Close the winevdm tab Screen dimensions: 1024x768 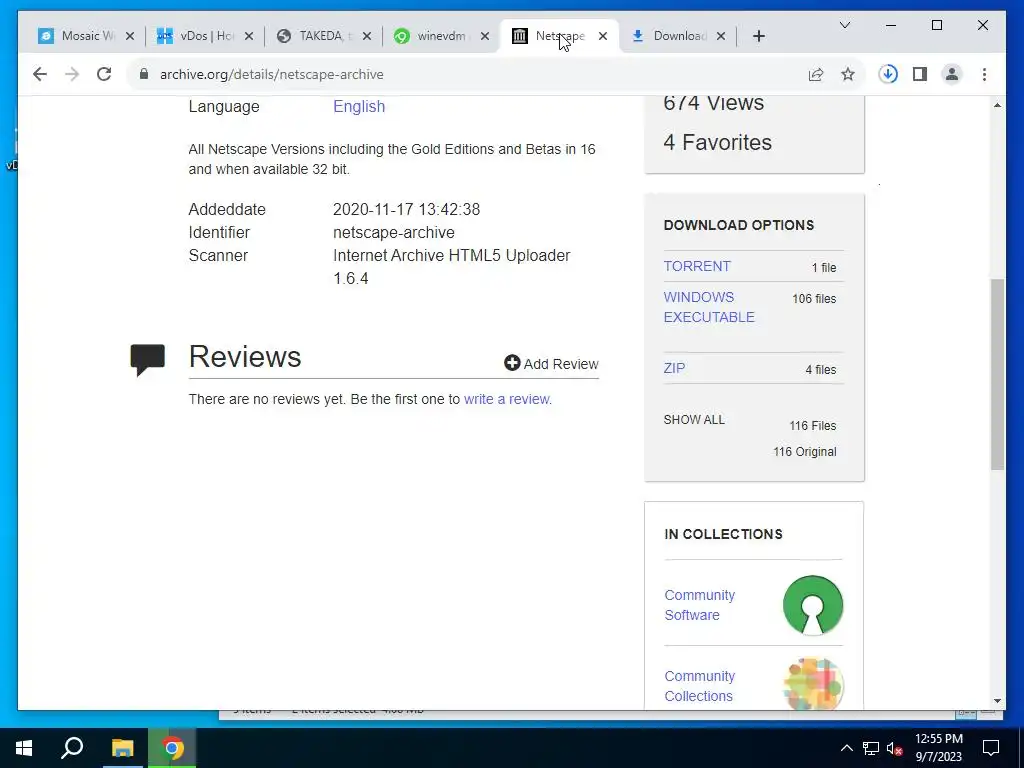485,36
